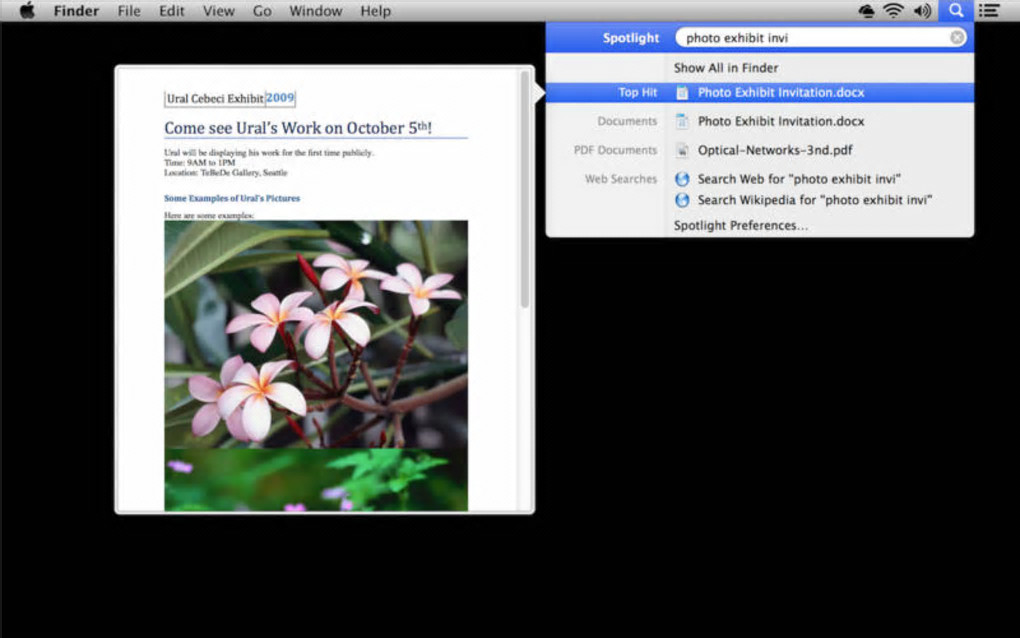This screenshot has height=638, width=1020.
Task: Click the Optical-Networks PDF file icon
Action: click(x=682, y=150)
